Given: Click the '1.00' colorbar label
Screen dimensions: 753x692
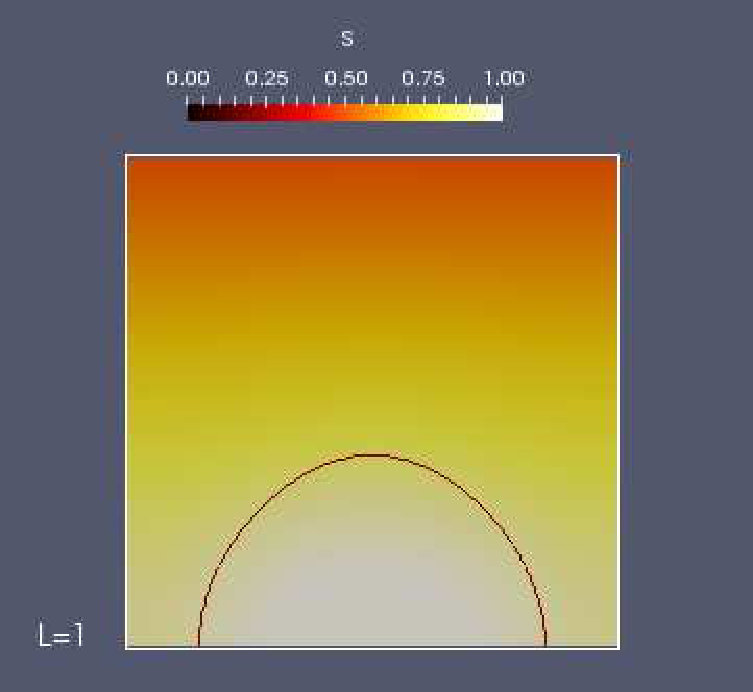Looking at the screenshot, I should pos(504,78).
